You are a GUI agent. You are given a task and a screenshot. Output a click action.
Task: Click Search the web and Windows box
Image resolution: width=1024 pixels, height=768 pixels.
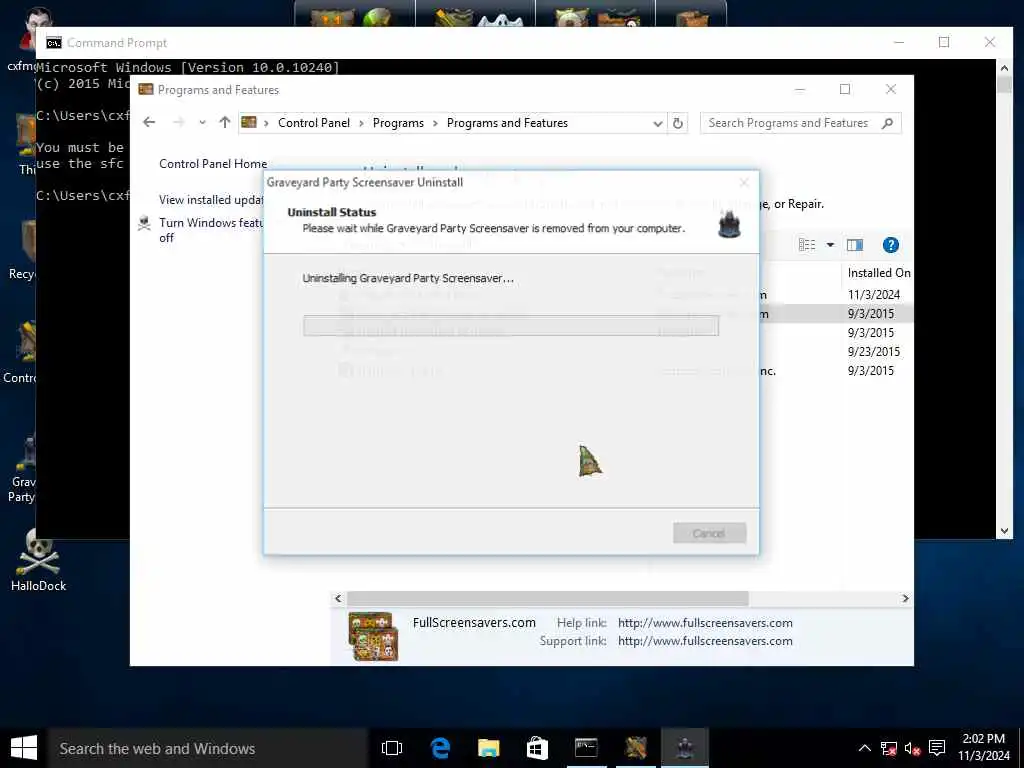click(x=208, y=748)
